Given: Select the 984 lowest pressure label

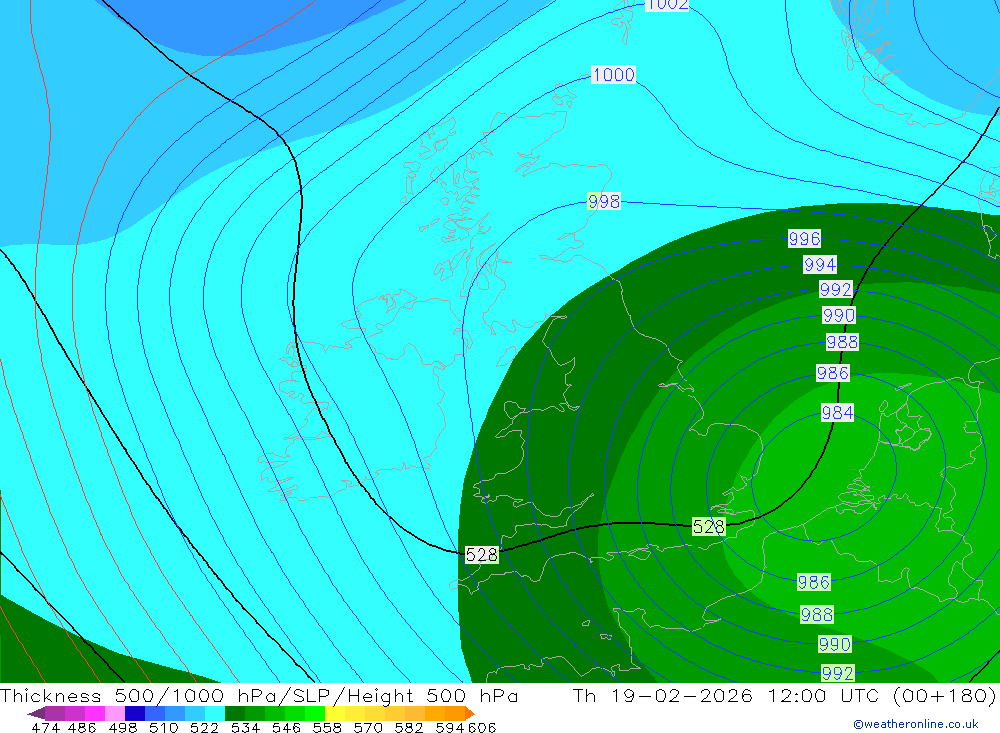Looking at the screenshot, I should [837, 413].
